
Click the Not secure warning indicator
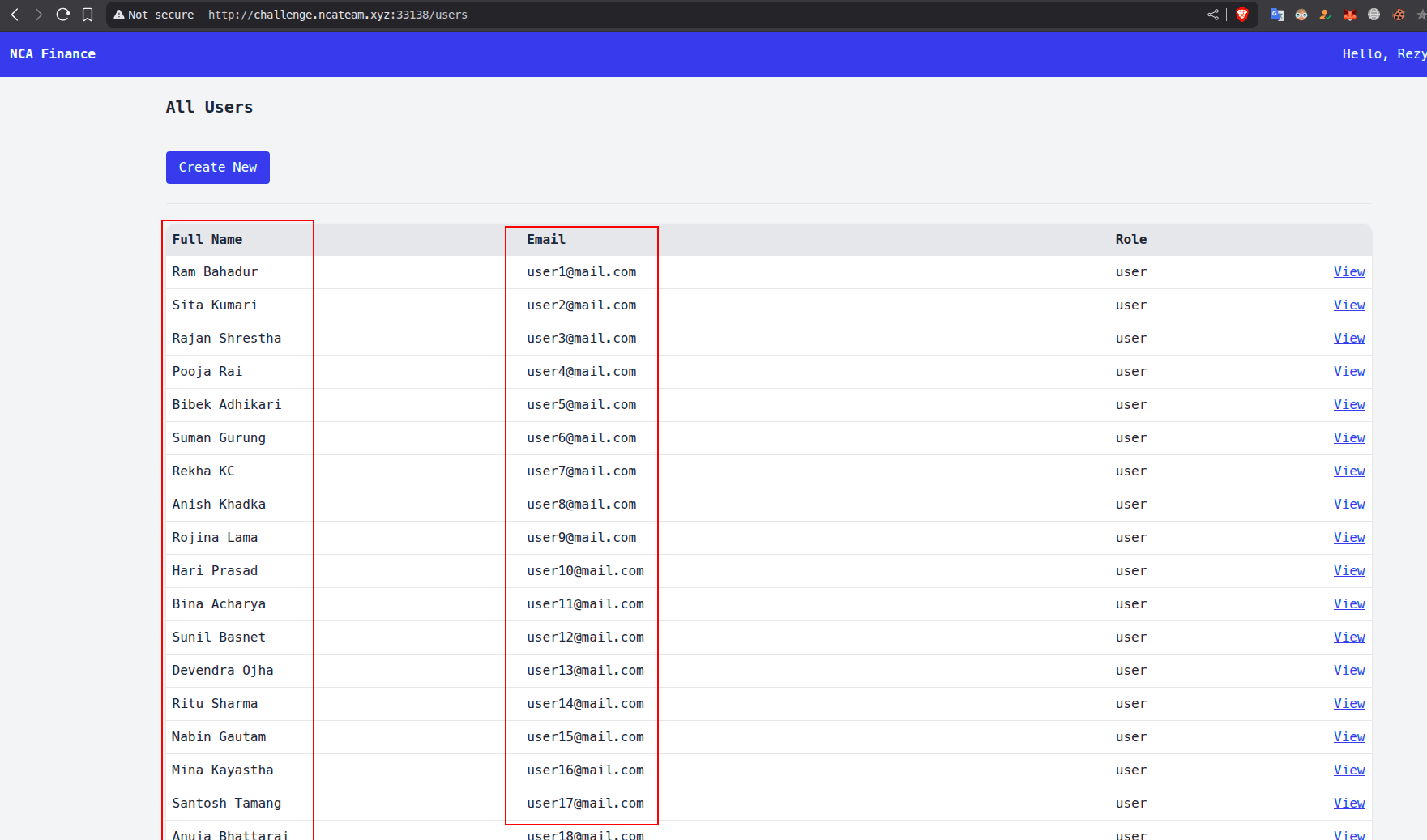[154, 15]
